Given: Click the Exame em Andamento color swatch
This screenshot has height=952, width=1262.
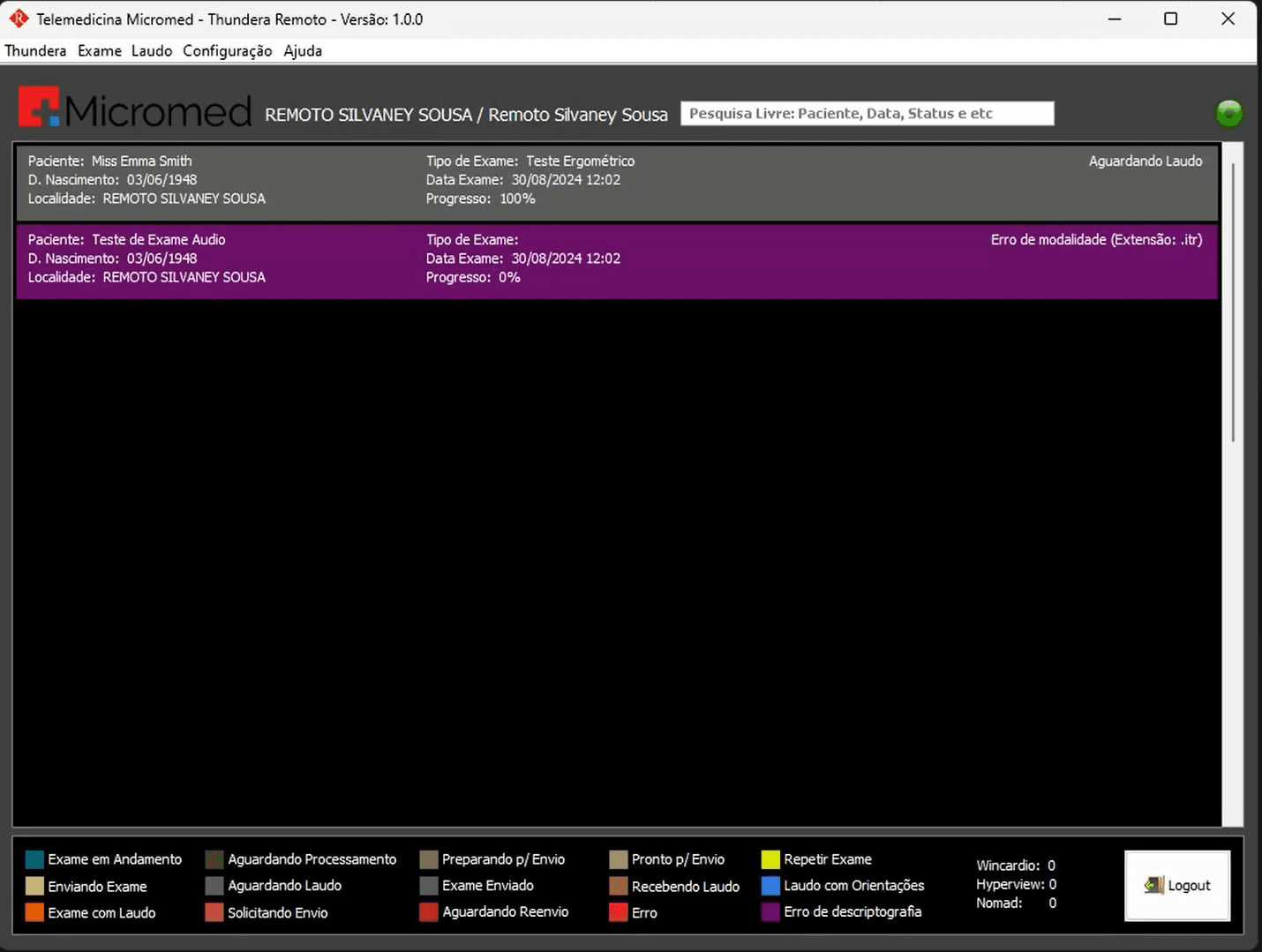Looking at the screenshot, I should click(x=34, y=859).
